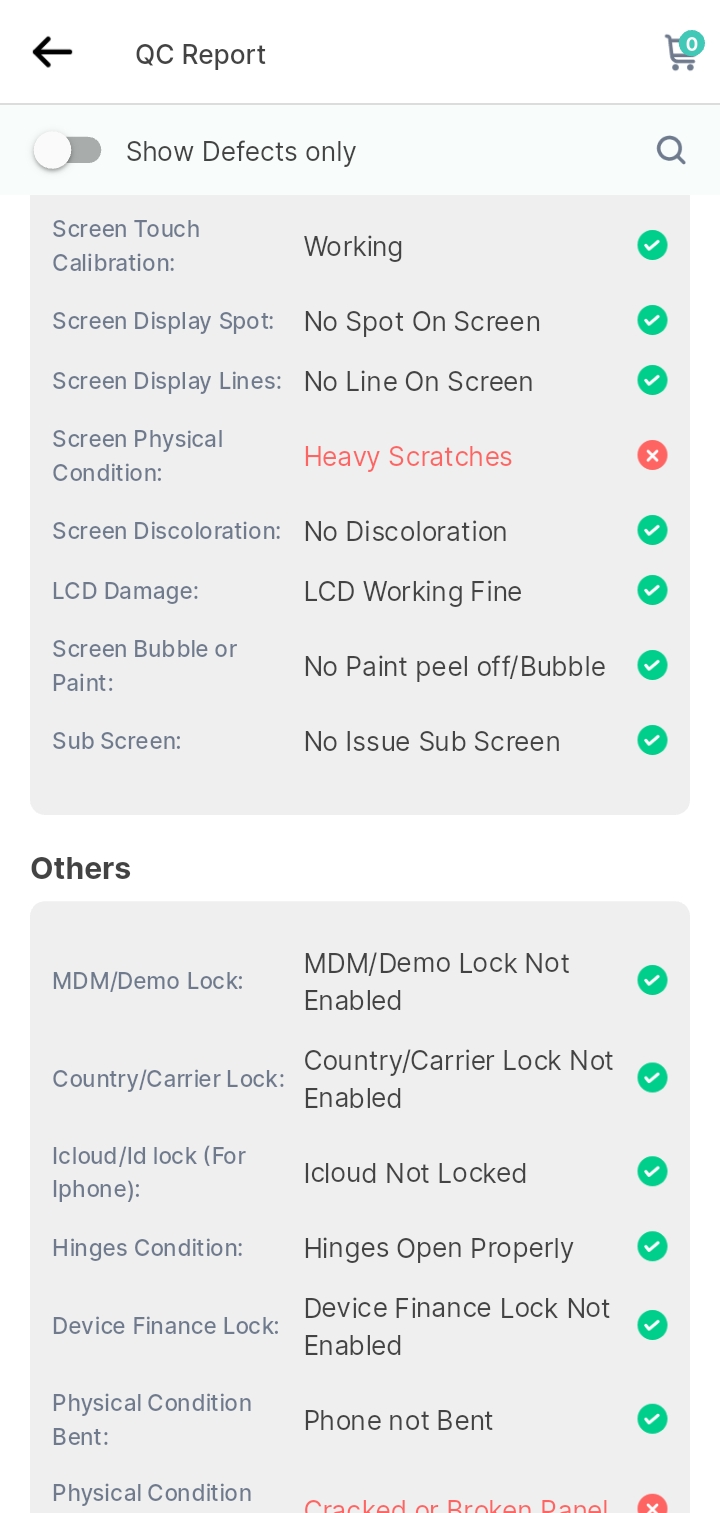Screen dimensions: 720x1513
Task: Select the Screen Discoloration row label
Action: point(167,531)
